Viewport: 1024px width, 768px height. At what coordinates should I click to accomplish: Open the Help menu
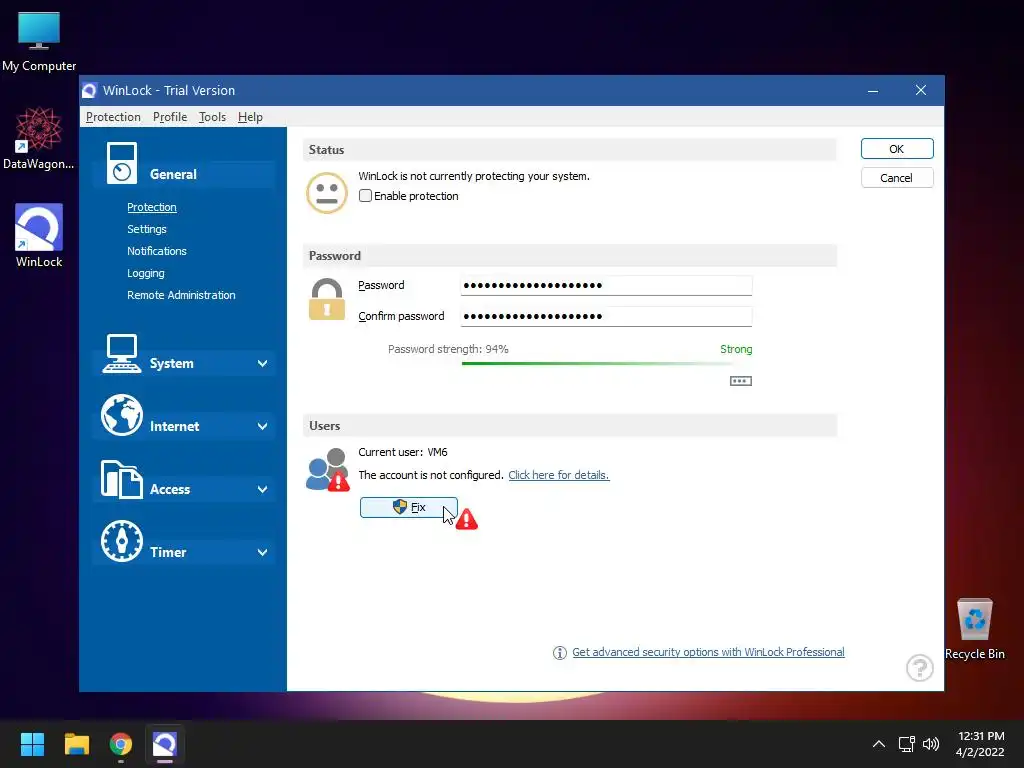250,117
